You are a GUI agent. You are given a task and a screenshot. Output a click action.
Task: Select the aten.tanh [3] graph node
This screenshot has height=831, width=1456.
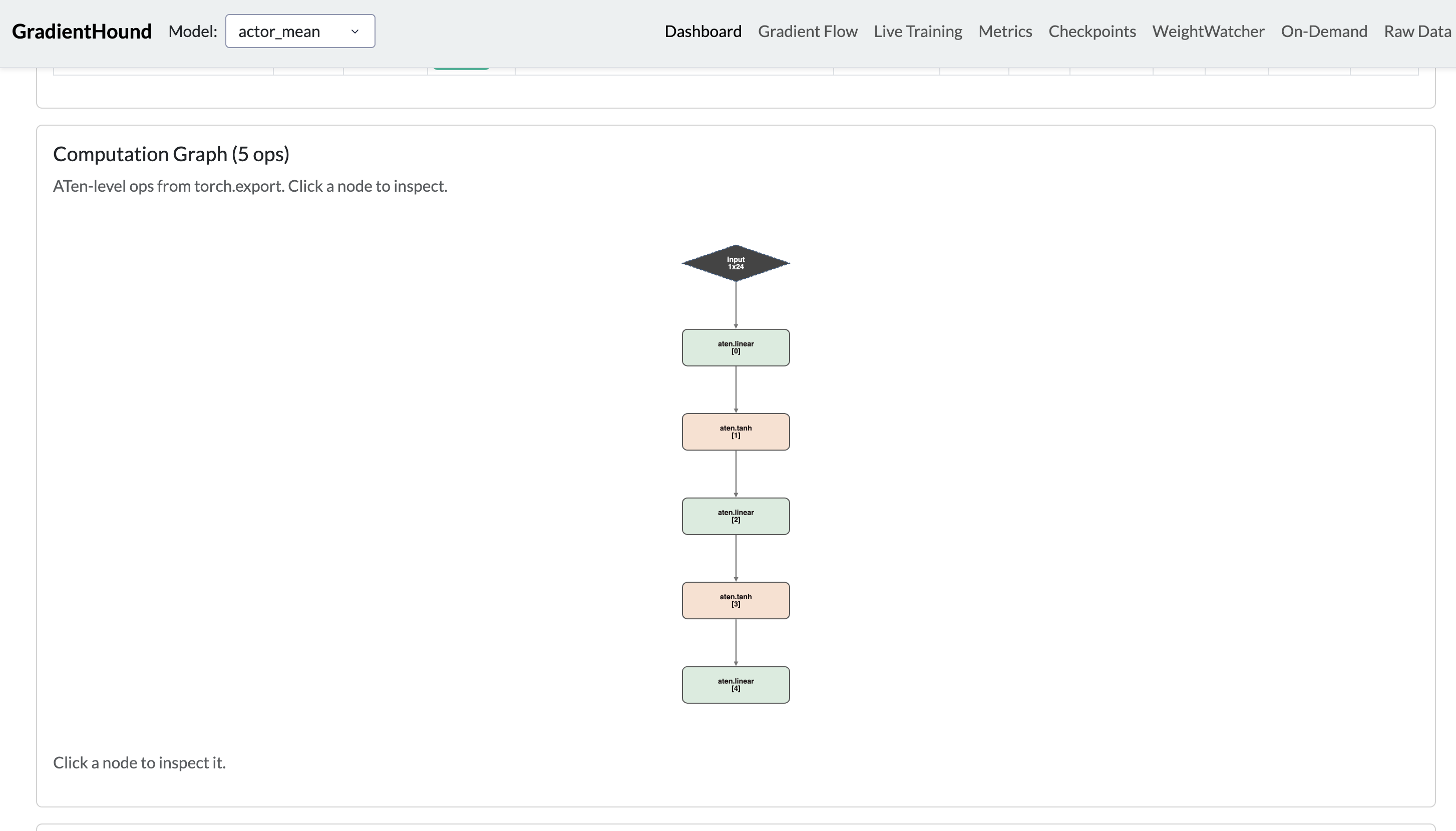point(736,600)
